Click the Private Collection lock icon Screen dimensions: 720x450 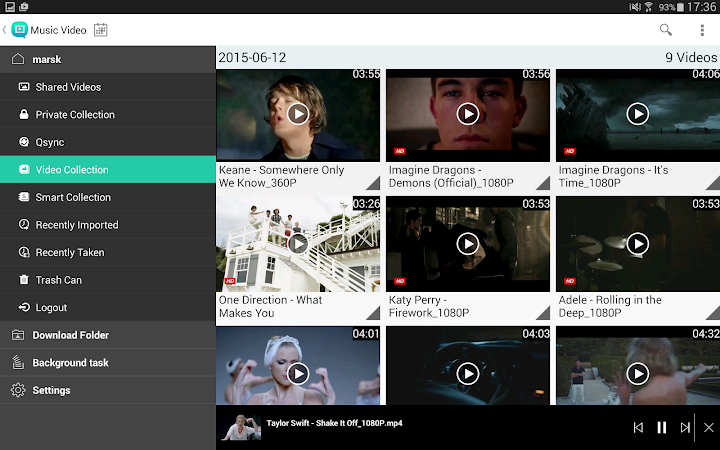tap(24, 114)
